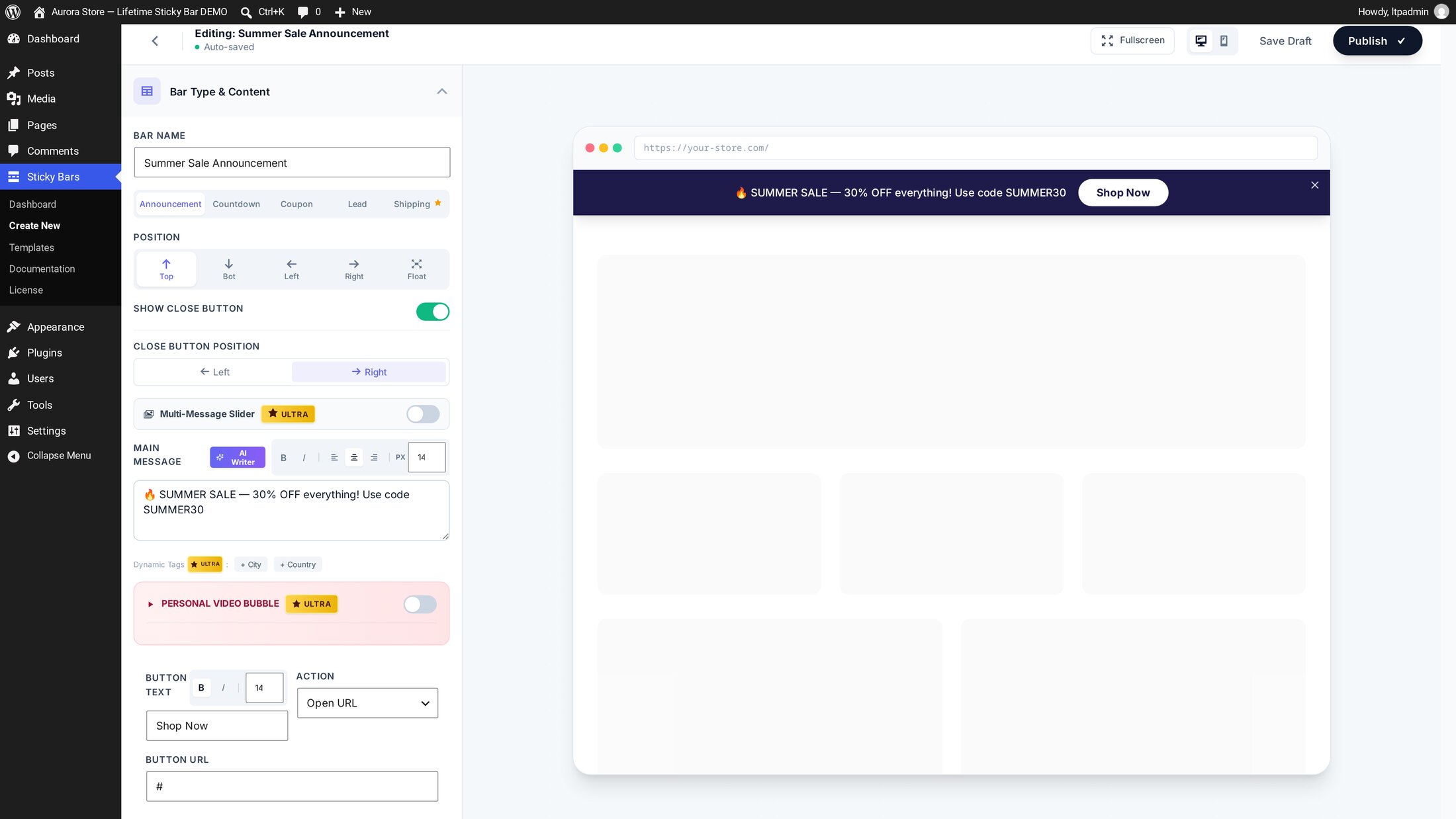Expand the Personal Video Bubble triangle
This screenshot has width=1456, height=819.
[150, 604]
